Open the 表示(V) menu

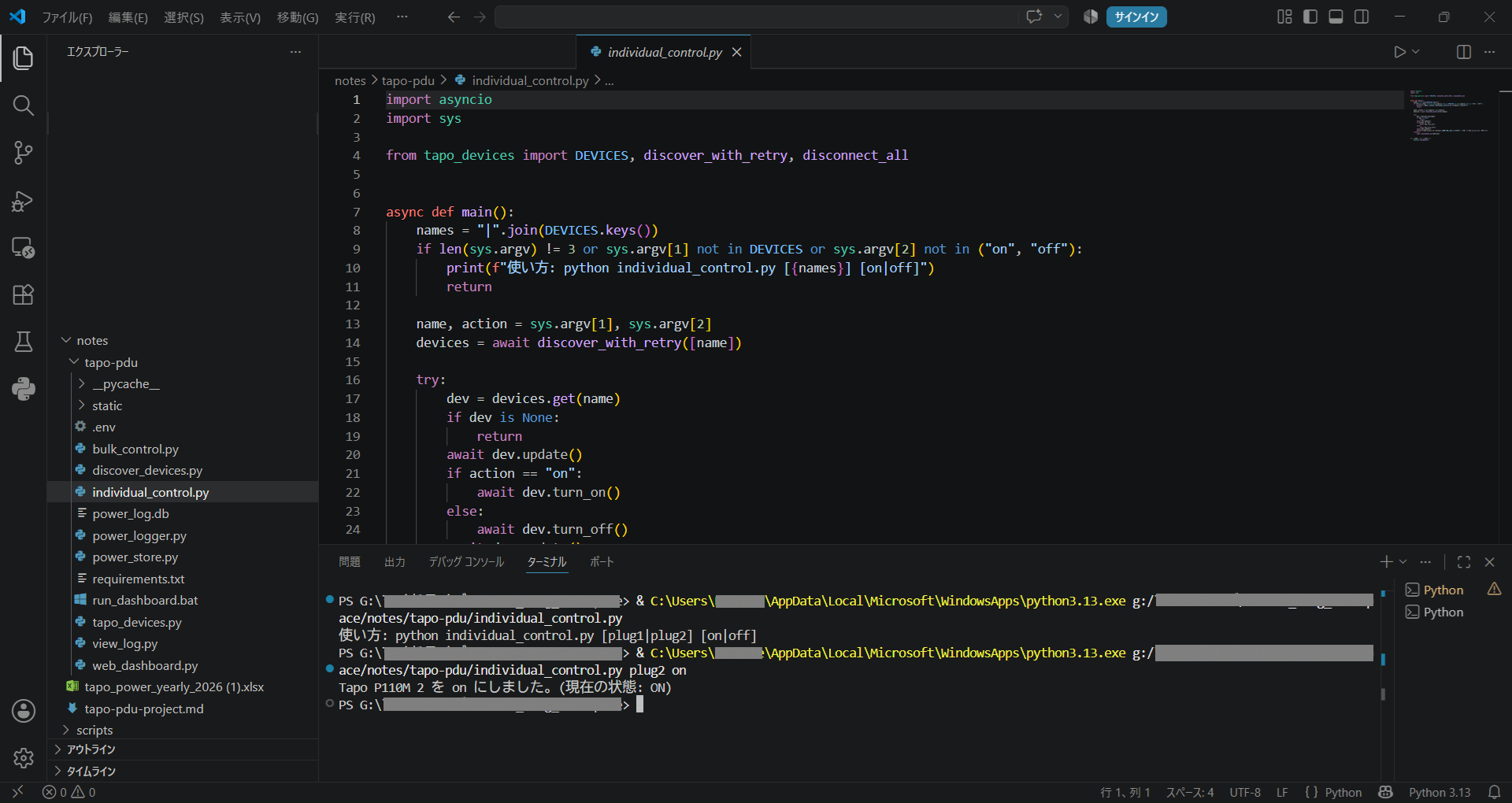click(x=240, y=17)
